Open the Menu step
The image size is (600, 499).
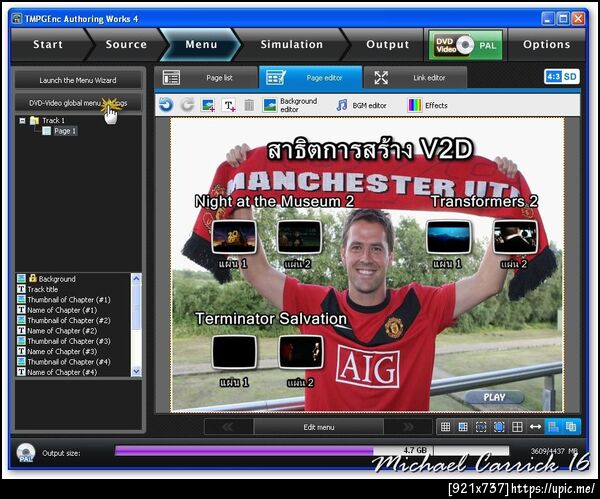(x=201, y=44)
